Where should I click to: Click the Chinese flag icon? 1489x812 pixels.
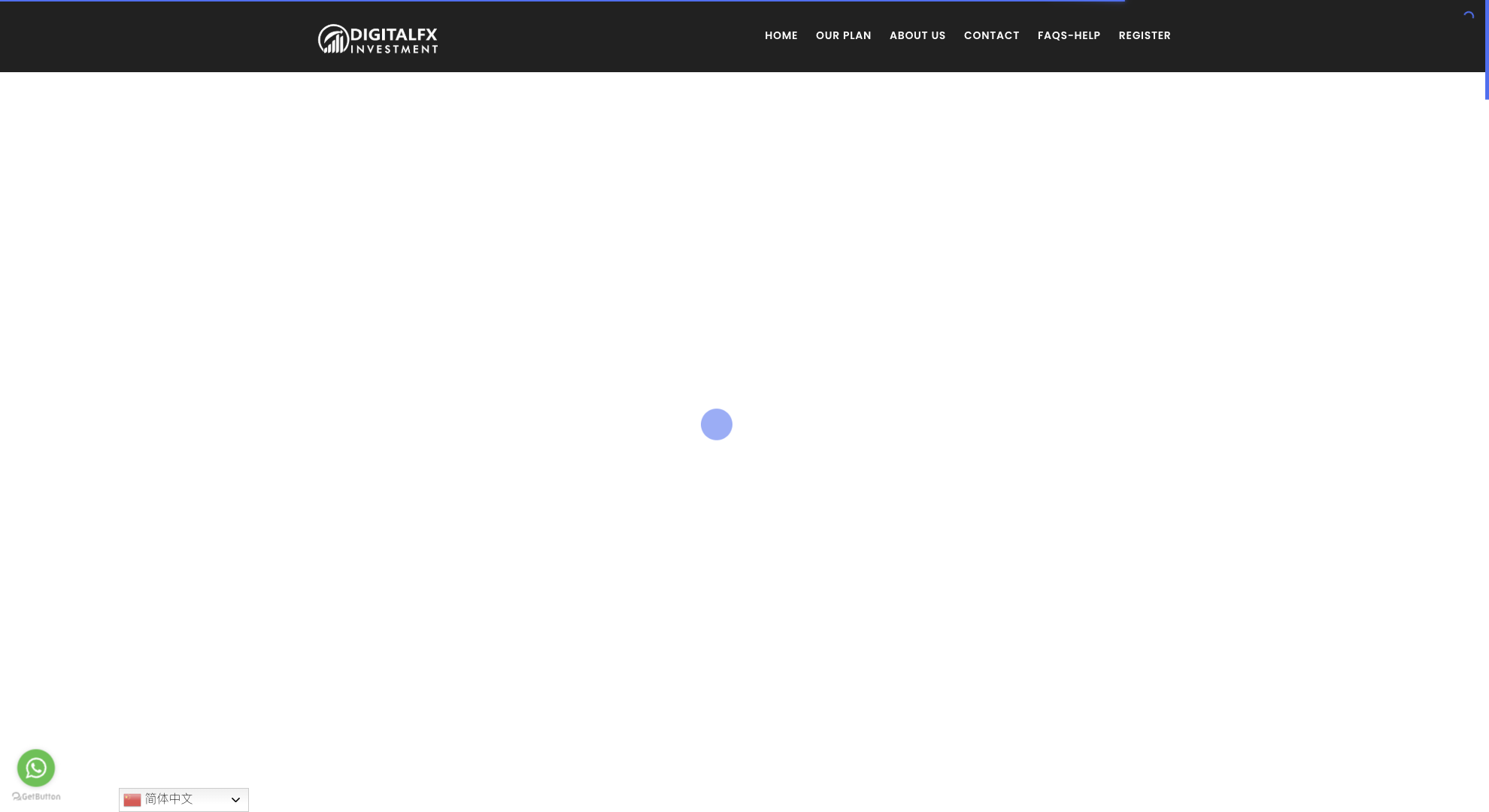pos(132,799)
